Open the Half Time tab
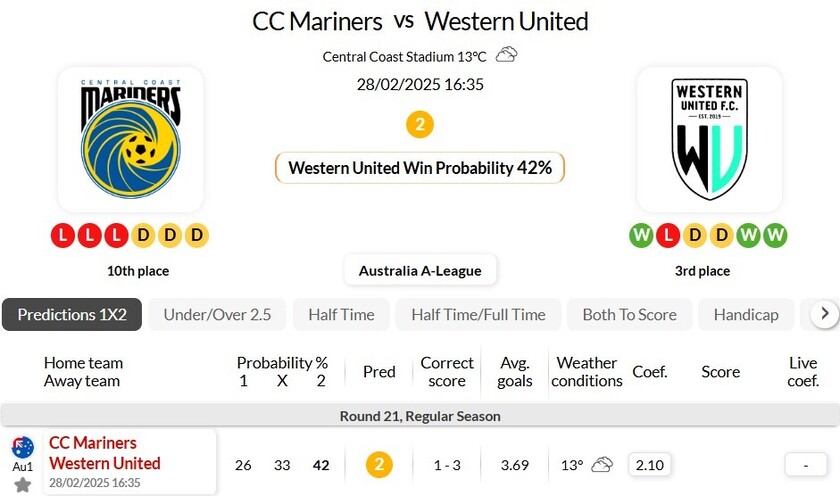Viewport: 840px width, 496px height. (x=341, y=314)
